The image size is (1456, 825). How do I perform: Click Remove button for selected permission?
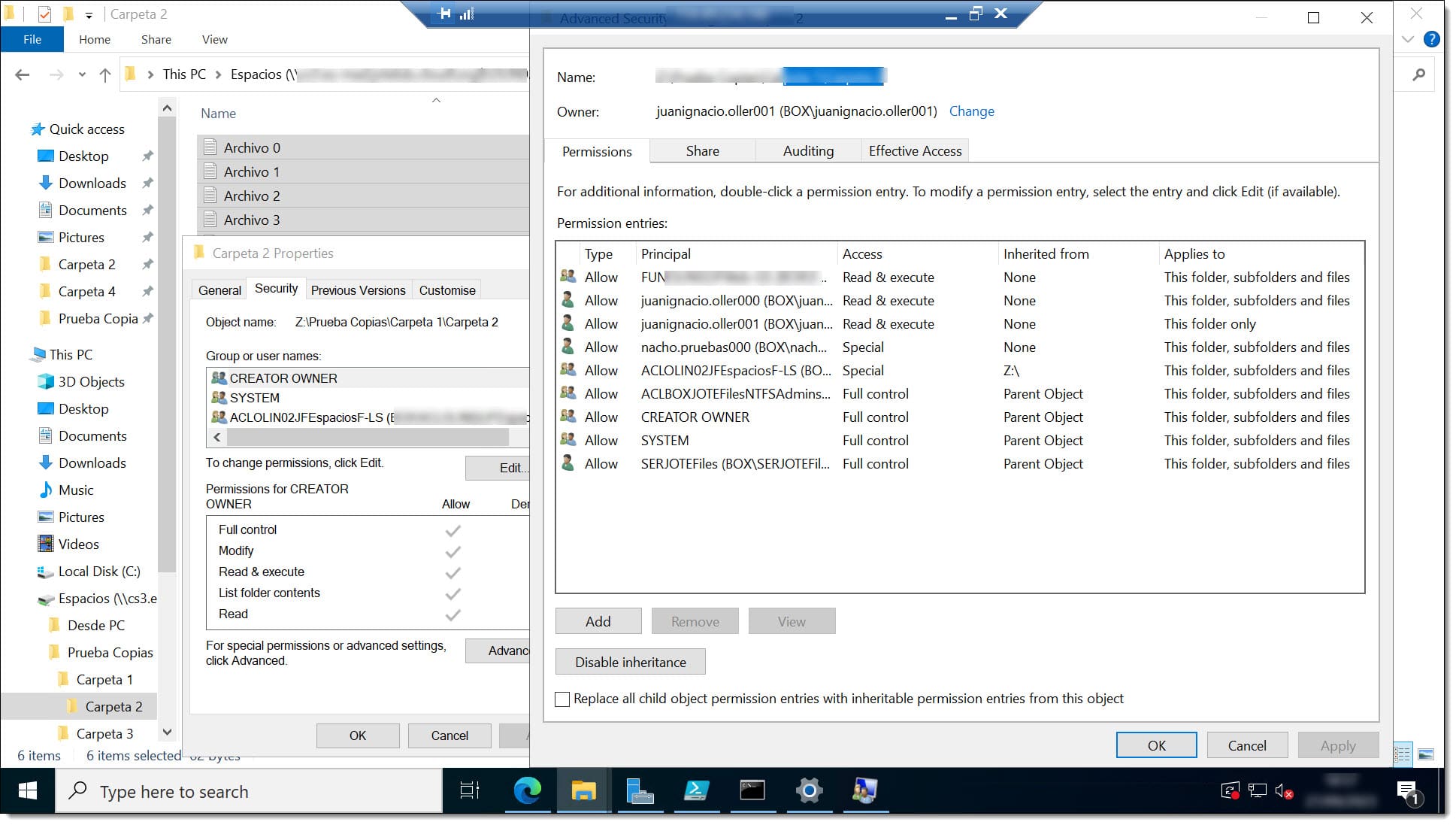click(x=695, y=620)
